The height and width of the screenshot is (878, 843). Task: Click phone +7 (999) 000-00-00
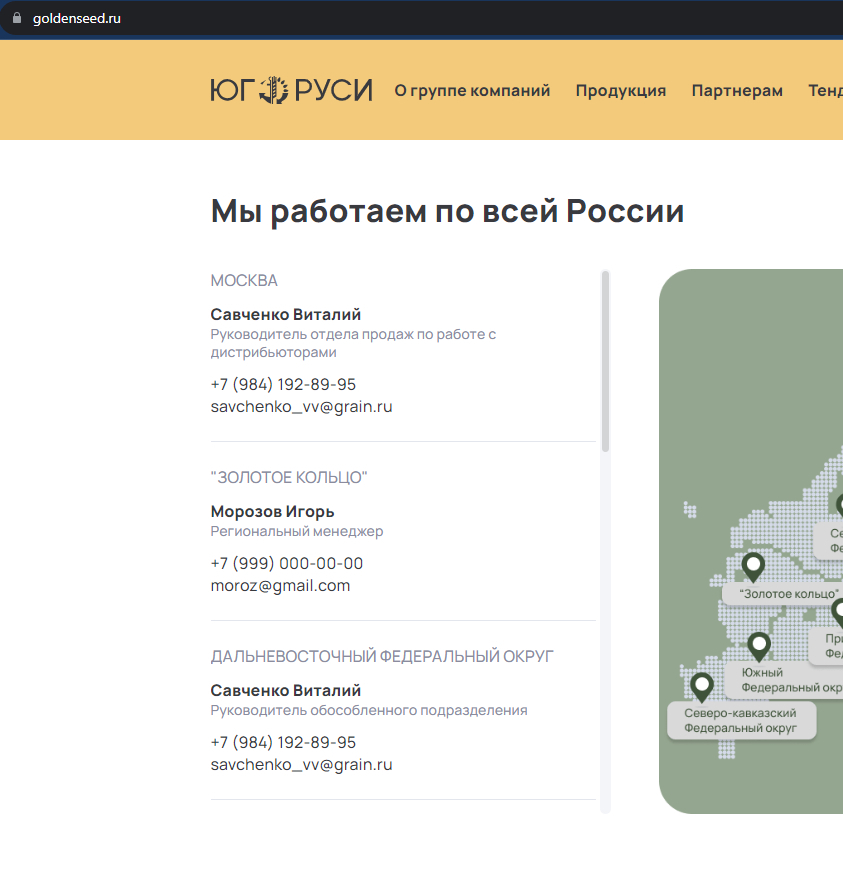(x=287, y=563)
